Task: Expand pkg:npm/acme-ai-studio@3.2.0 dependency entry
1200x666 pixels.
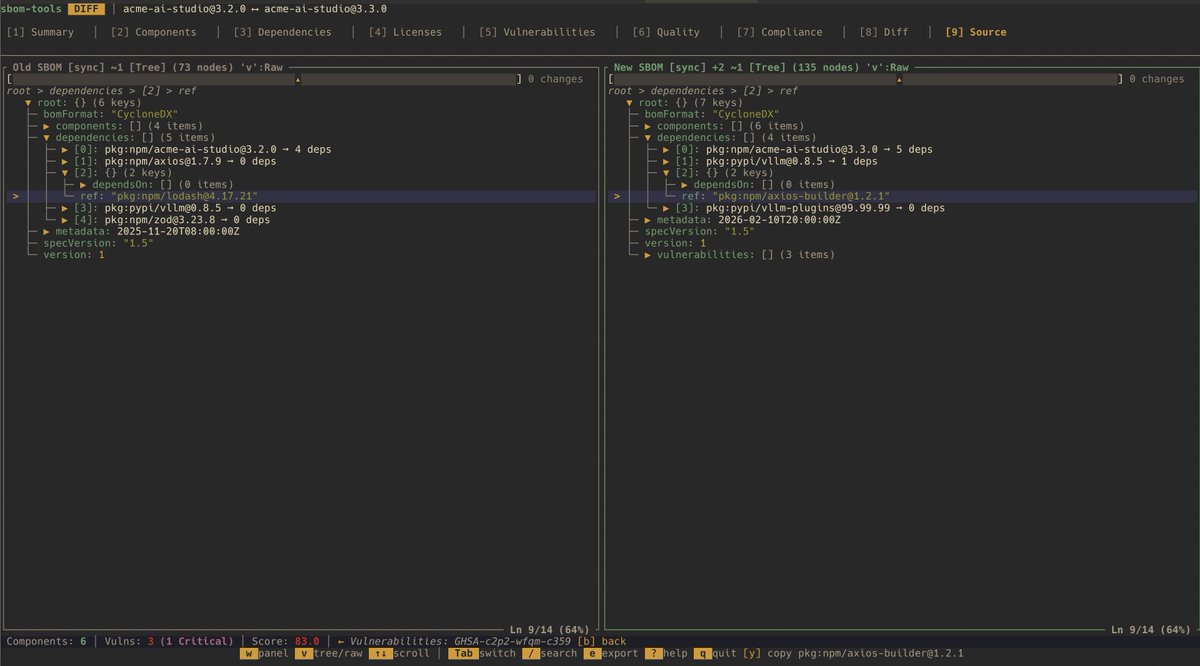Action: point(65,149)
